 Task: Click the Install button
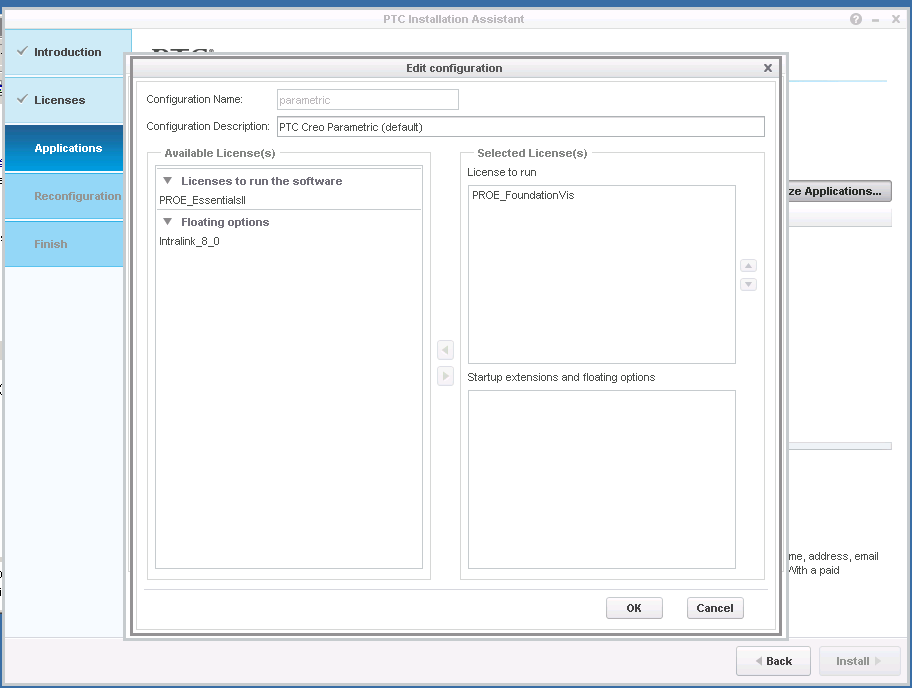[859, 661]
